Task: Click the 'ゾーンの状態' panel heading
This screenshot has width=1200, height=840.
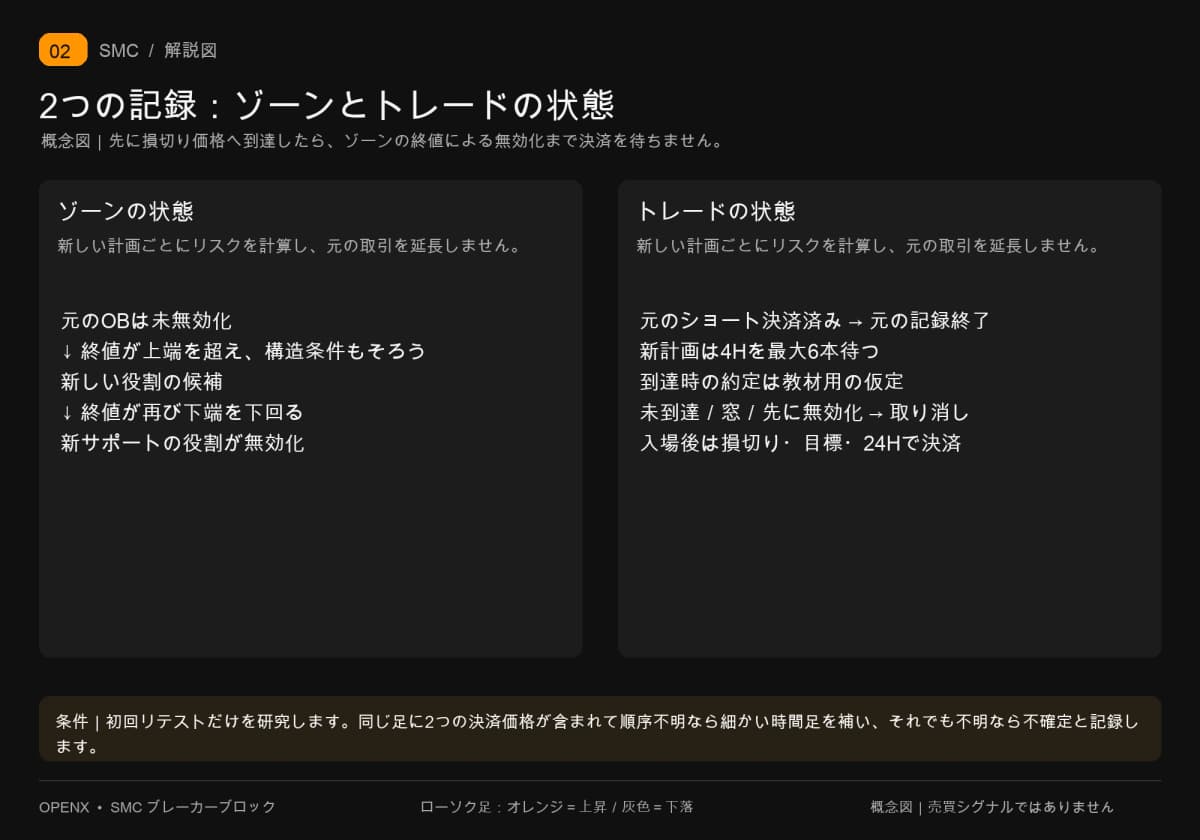Action: click(x=126, y=211)
